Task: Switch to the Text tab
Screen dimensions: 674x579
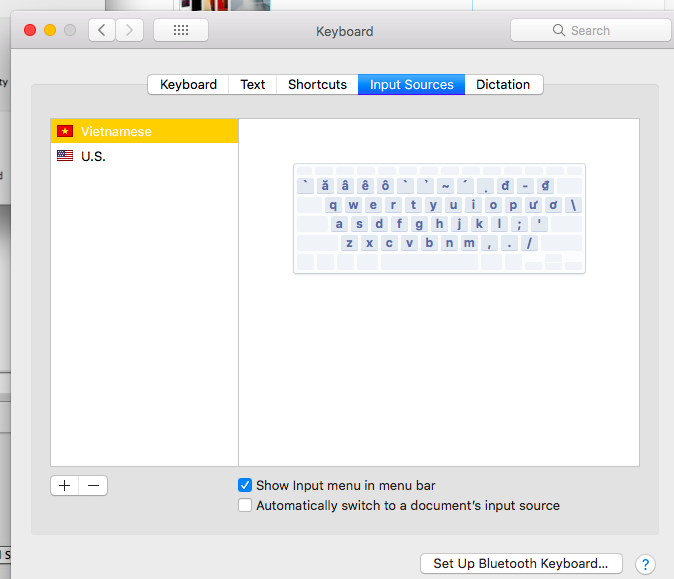Action: click(x=252, y=84)
